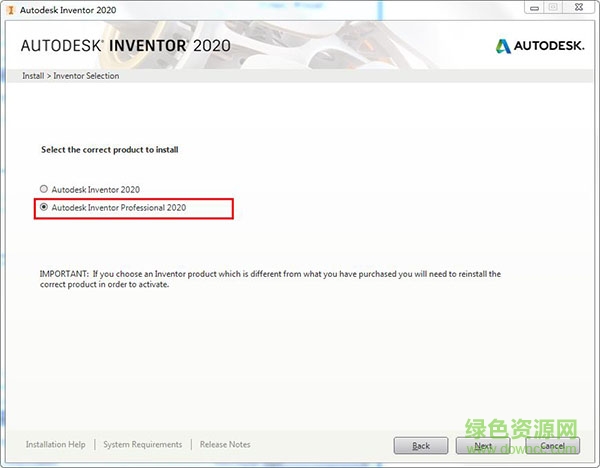
Task: View the System Requirements link
Action: (x=143, y=444)
